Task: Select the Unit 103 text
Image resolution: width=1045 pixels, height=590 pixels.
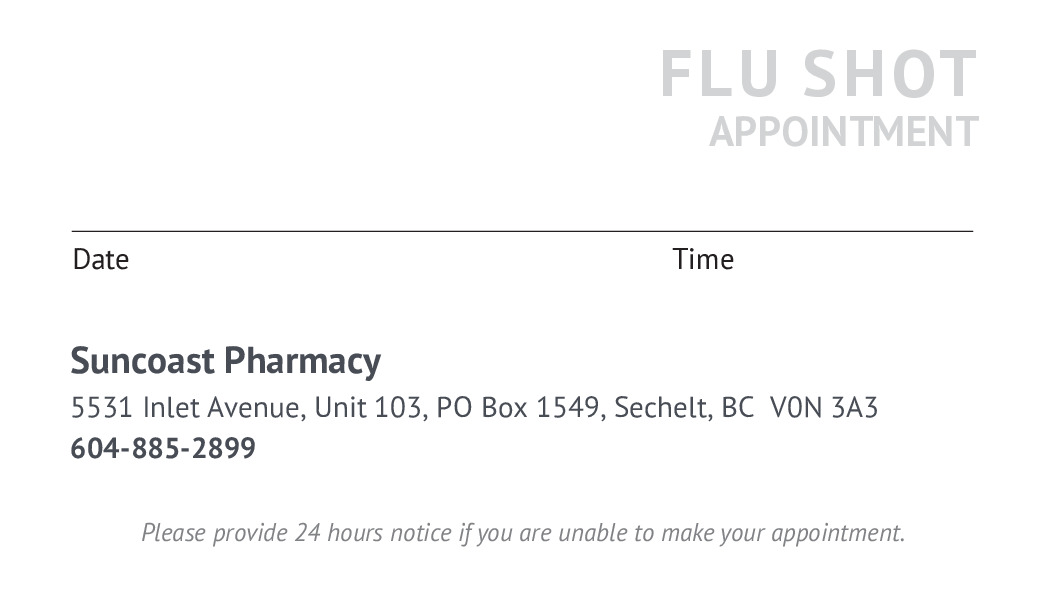Action: [370, 408]
